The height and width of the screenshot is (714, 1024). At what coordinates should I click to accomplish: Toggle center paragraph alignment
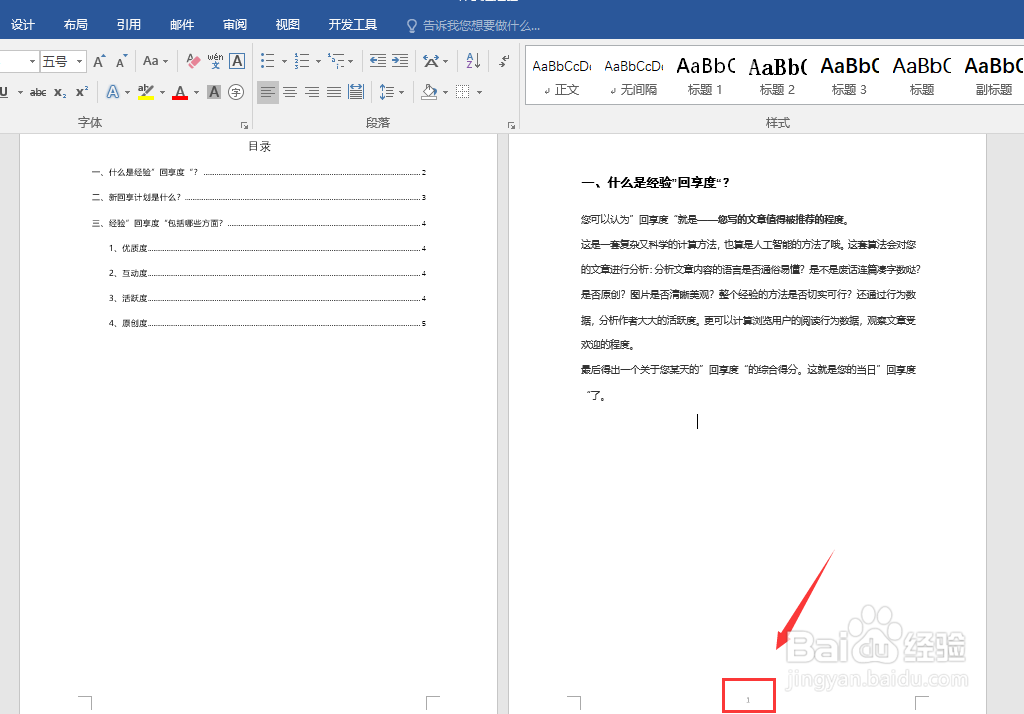coord(289,91)
